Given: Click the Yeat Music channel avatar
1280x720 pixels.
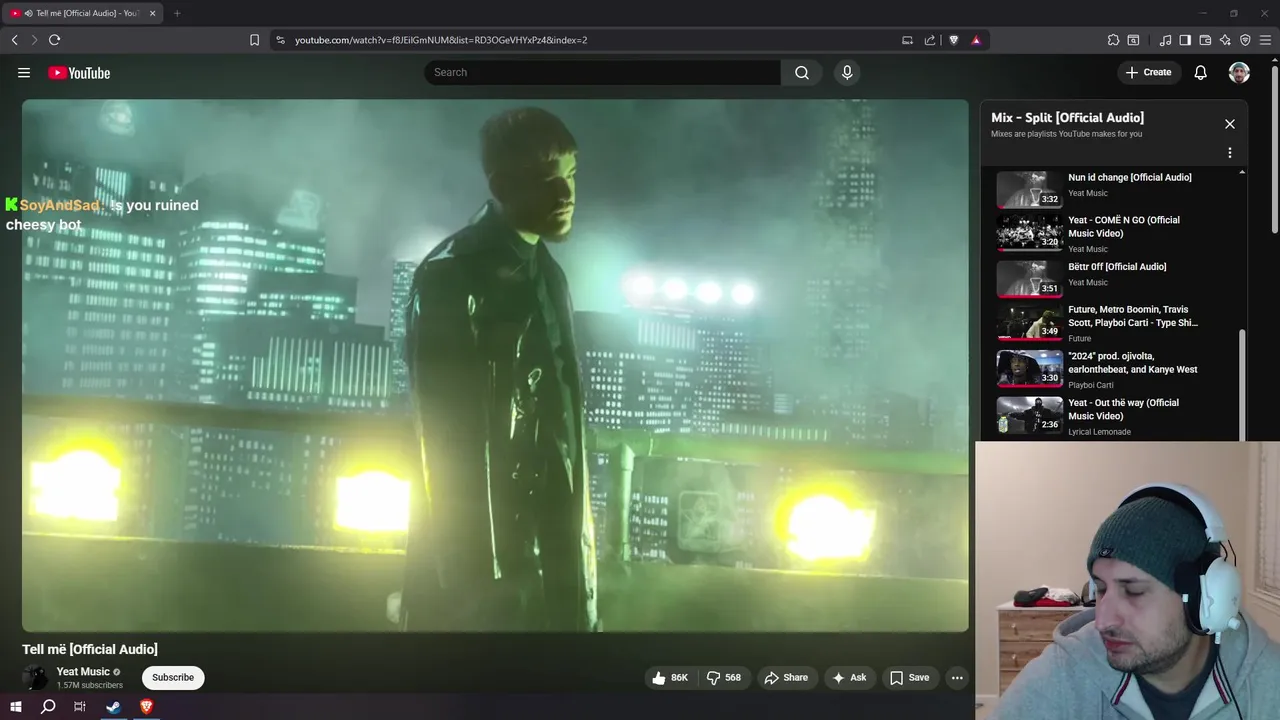Looking at the screenshot, I should point(35,677).
